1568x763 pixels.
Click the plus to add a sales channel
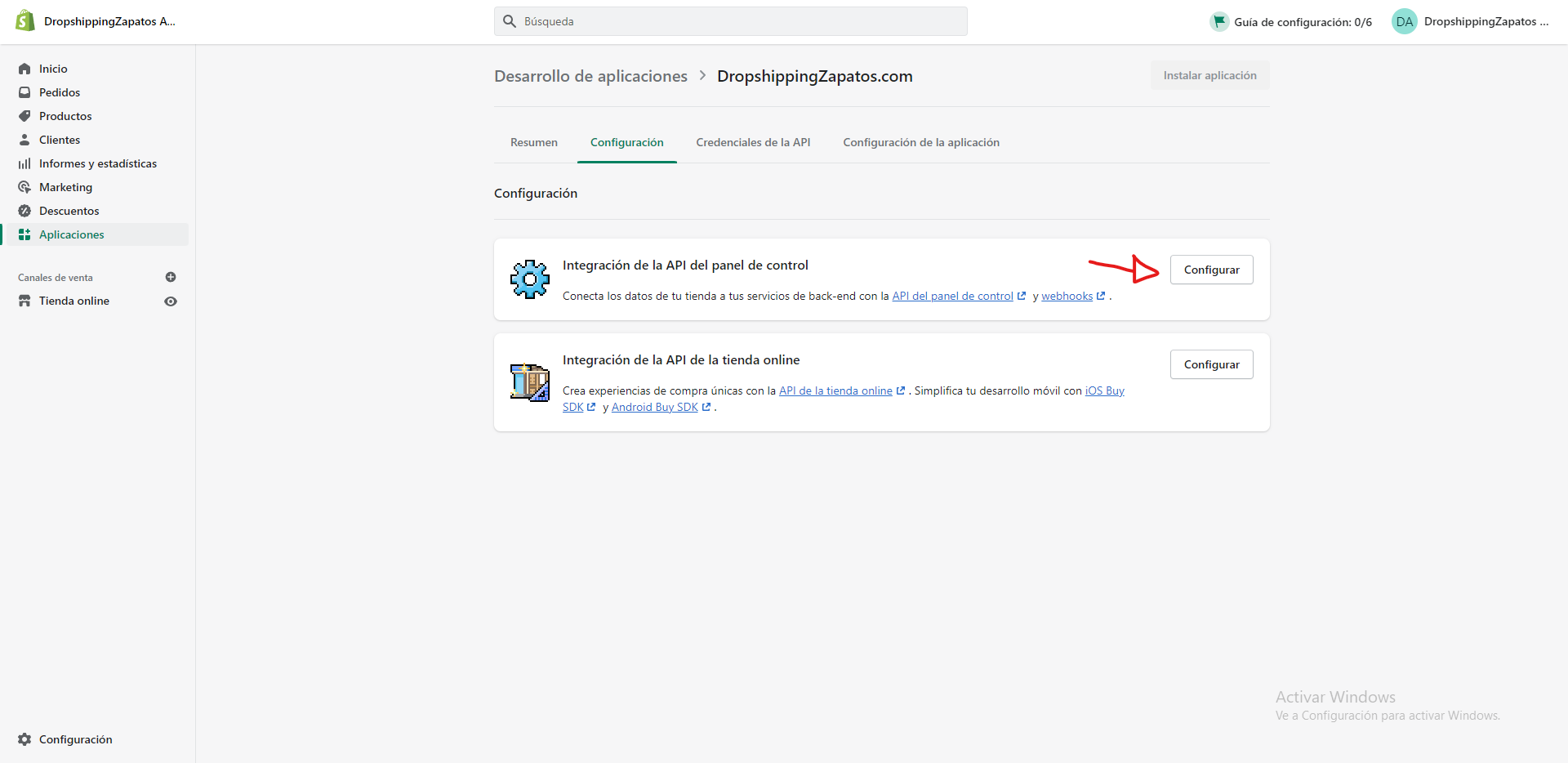(x=171, y=277)
